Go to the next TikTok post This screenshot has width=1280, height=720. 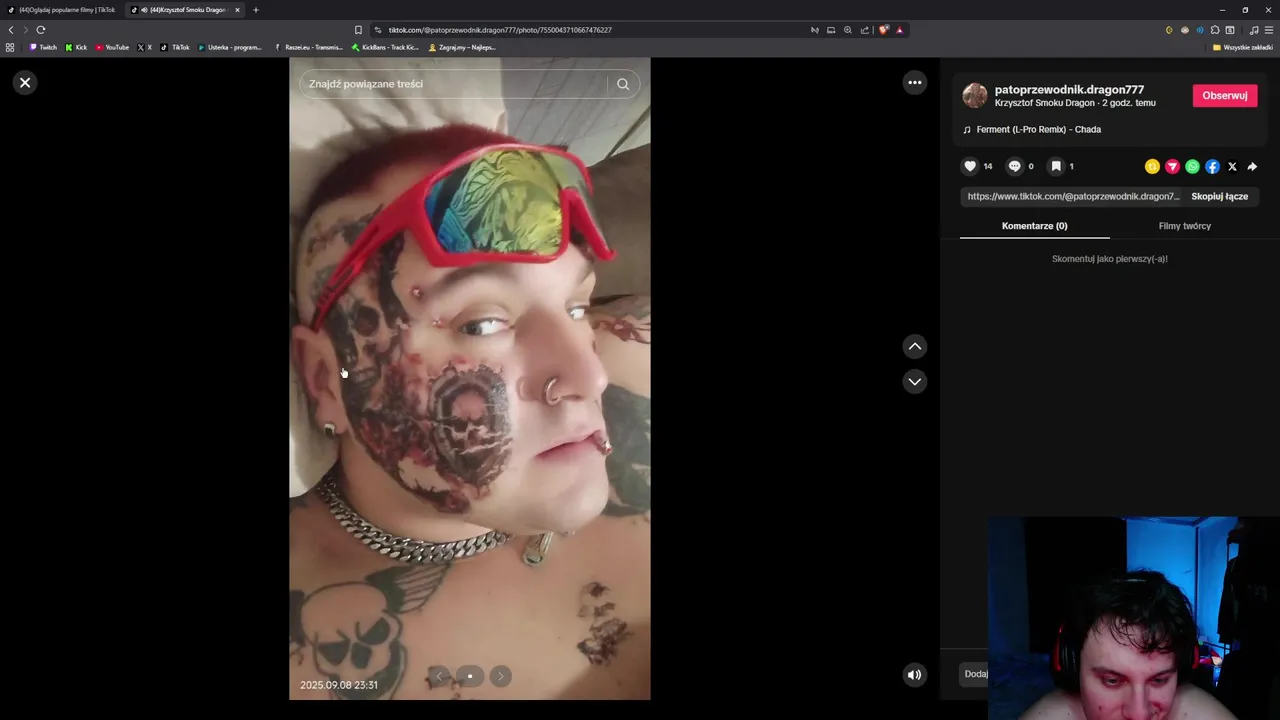point(914,381)
